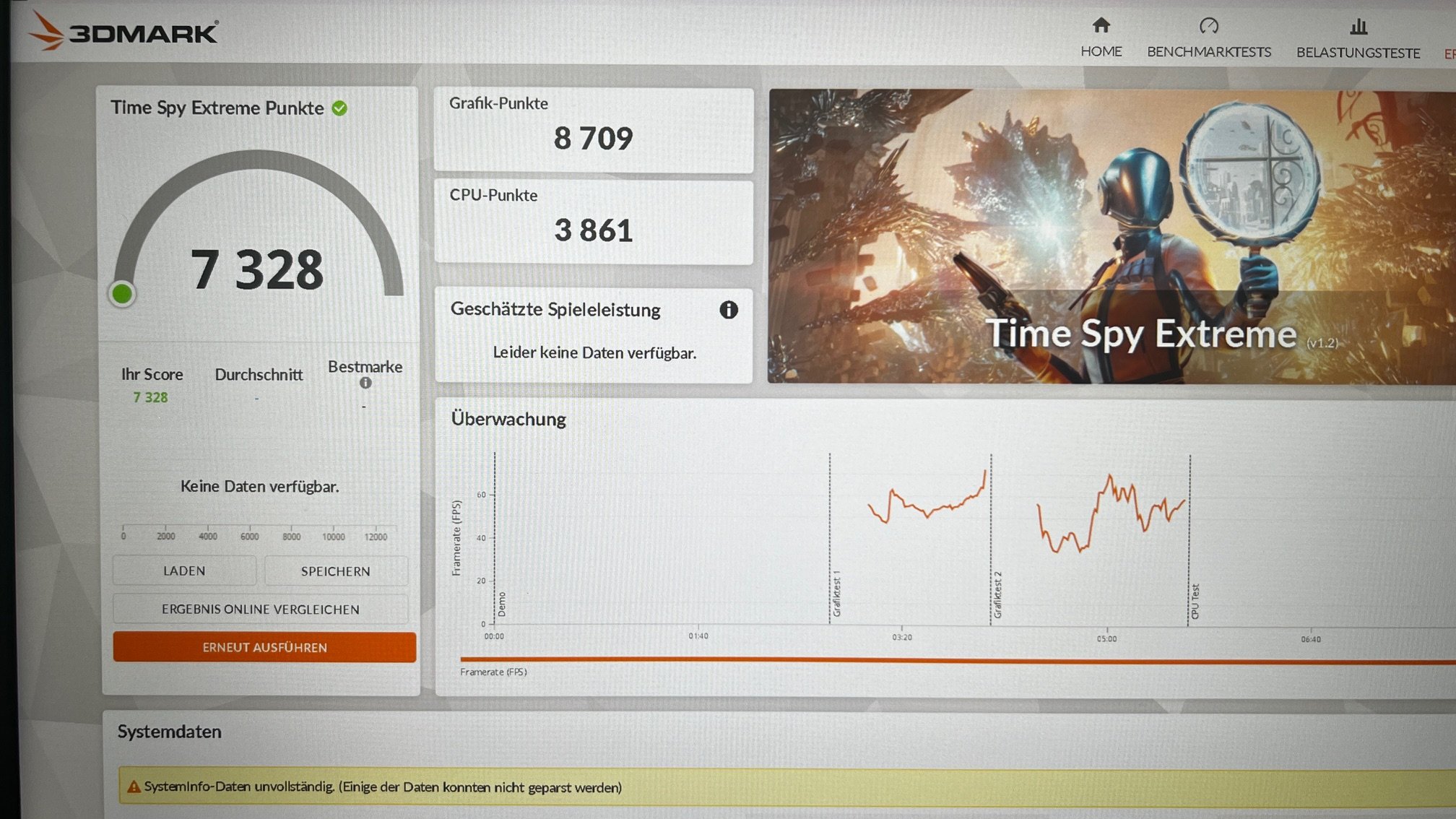Click ERGEBNIS ONLINE VERGLEICHEN button
The width and height of the screenshot is (1456, 819).
[x=260, y=610]
